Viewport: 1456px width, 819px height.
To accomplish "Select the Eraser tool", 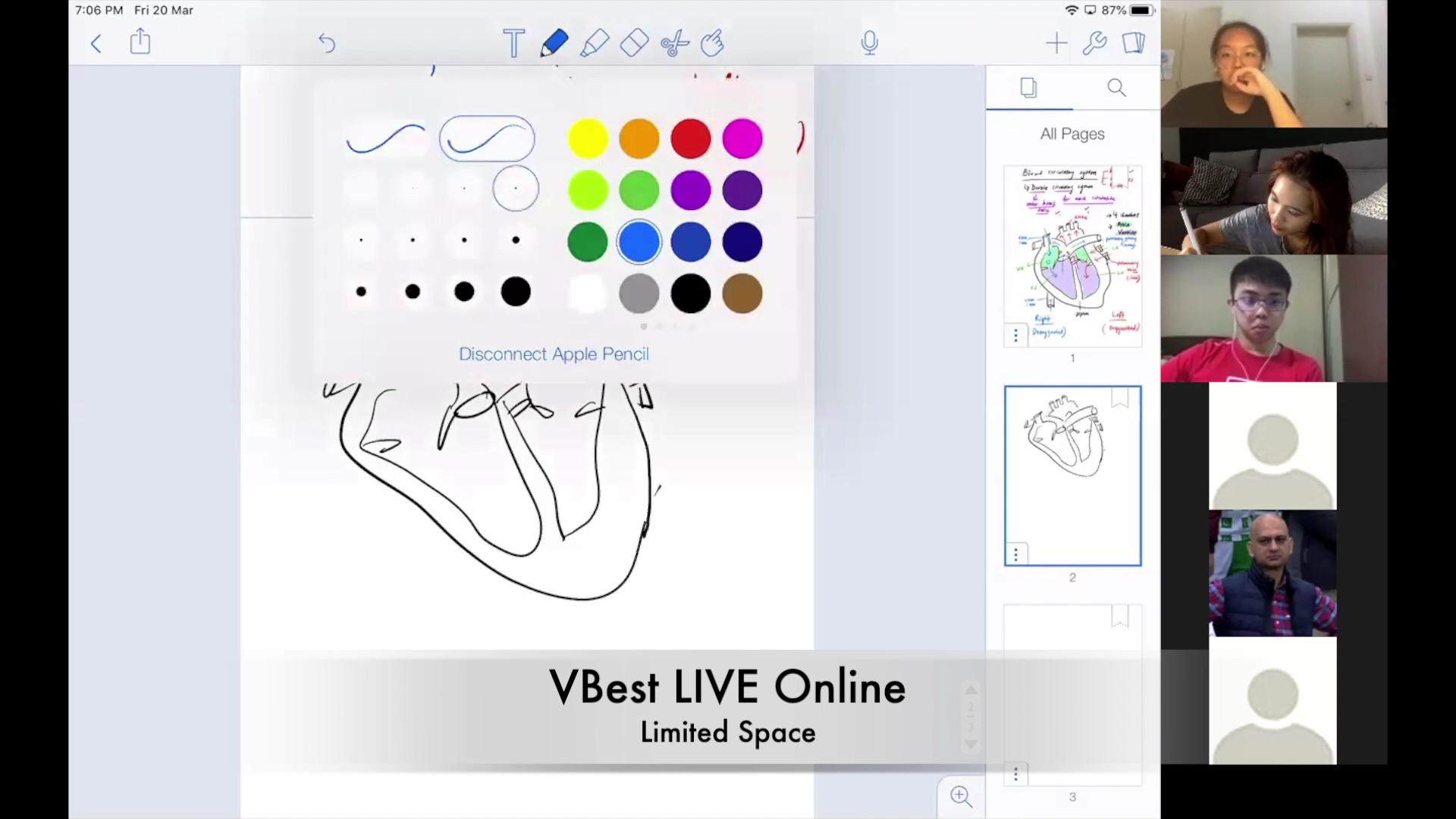I will click(x=634, y=43).
